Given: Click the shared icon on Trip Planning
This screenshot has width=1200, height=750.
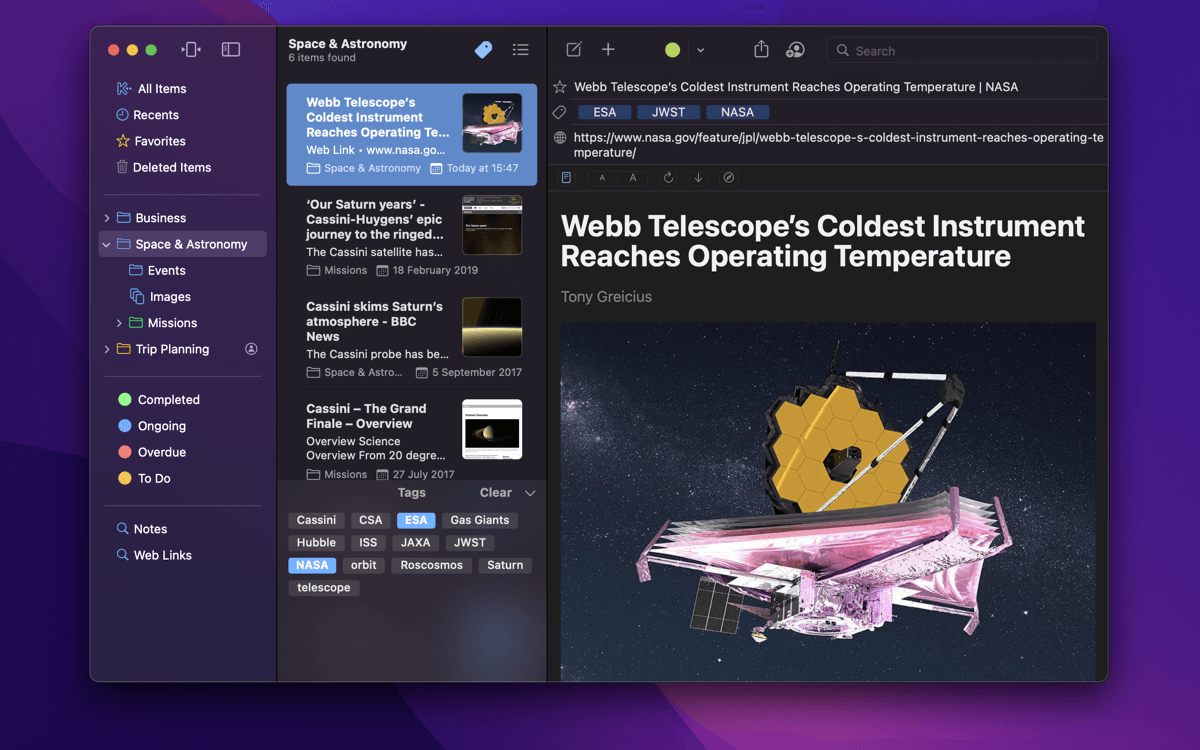Looking at the screenshot, I should pyautogui.click(x=251, y=349).
